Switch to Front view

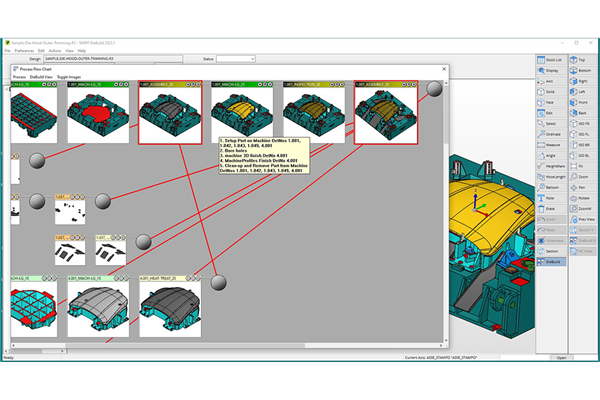(583, 103)
